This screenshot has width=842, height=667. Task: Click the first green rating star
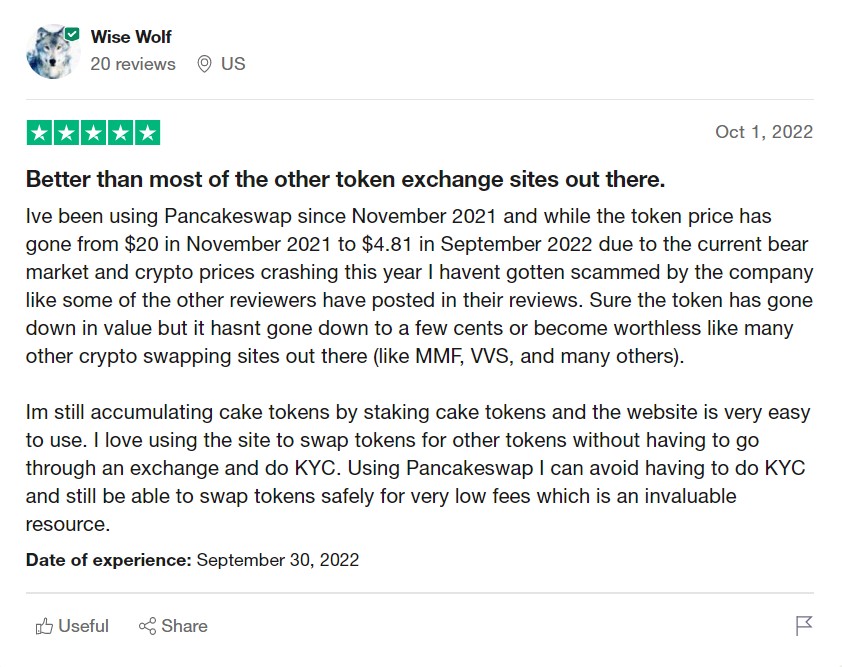[39, 133]
